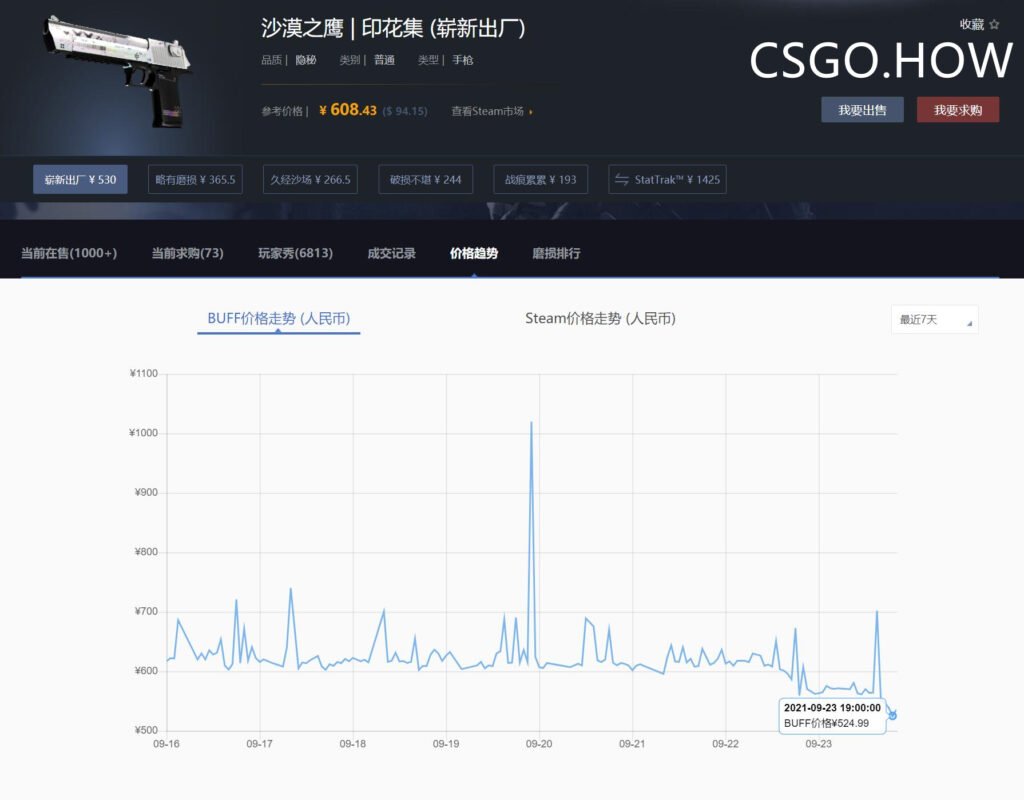Click the ¥1100 price axis label

tap(144, 374)
